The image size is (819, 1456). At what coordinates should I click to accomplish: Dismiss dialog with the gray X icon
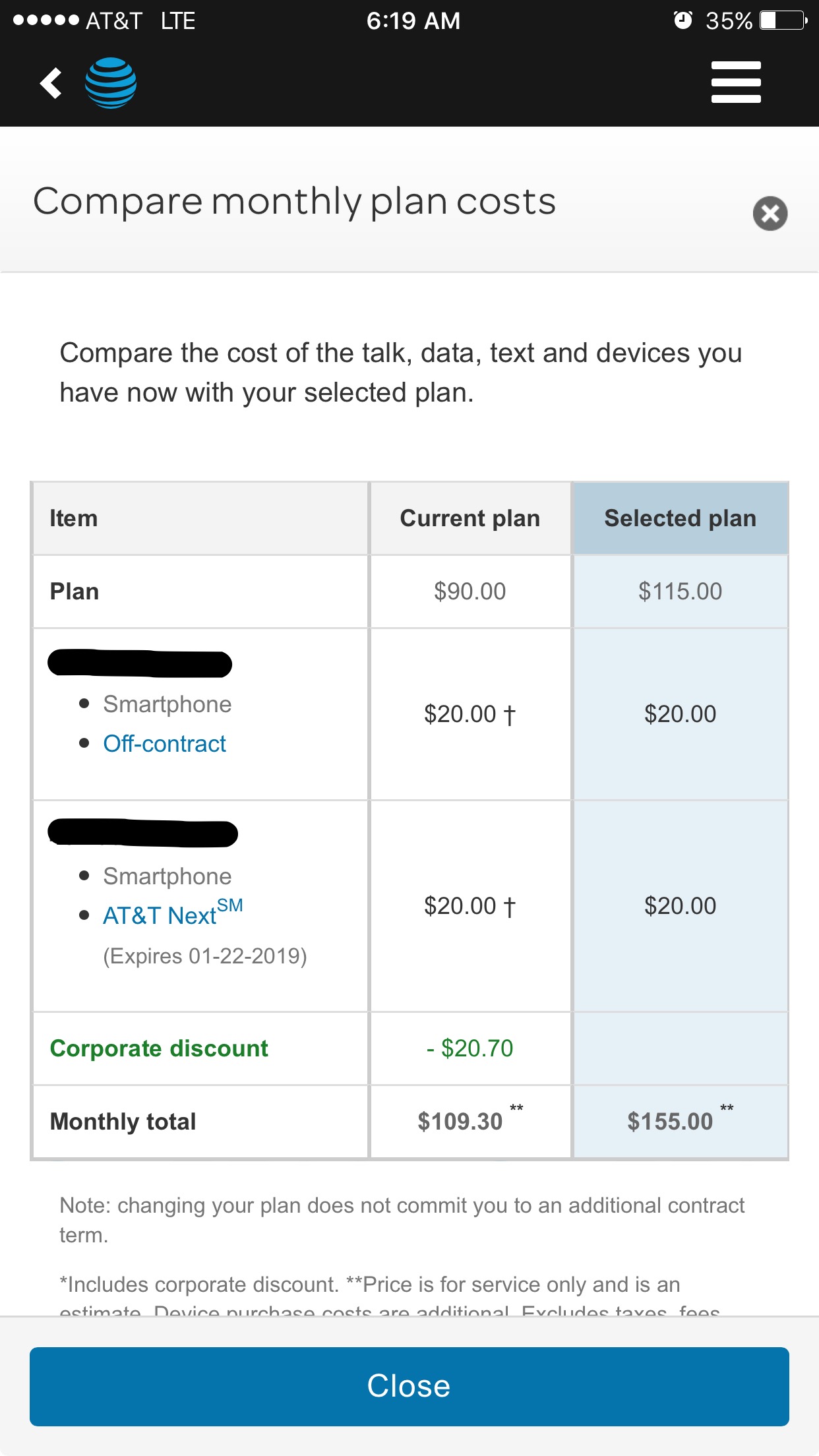tap(770, 214)
